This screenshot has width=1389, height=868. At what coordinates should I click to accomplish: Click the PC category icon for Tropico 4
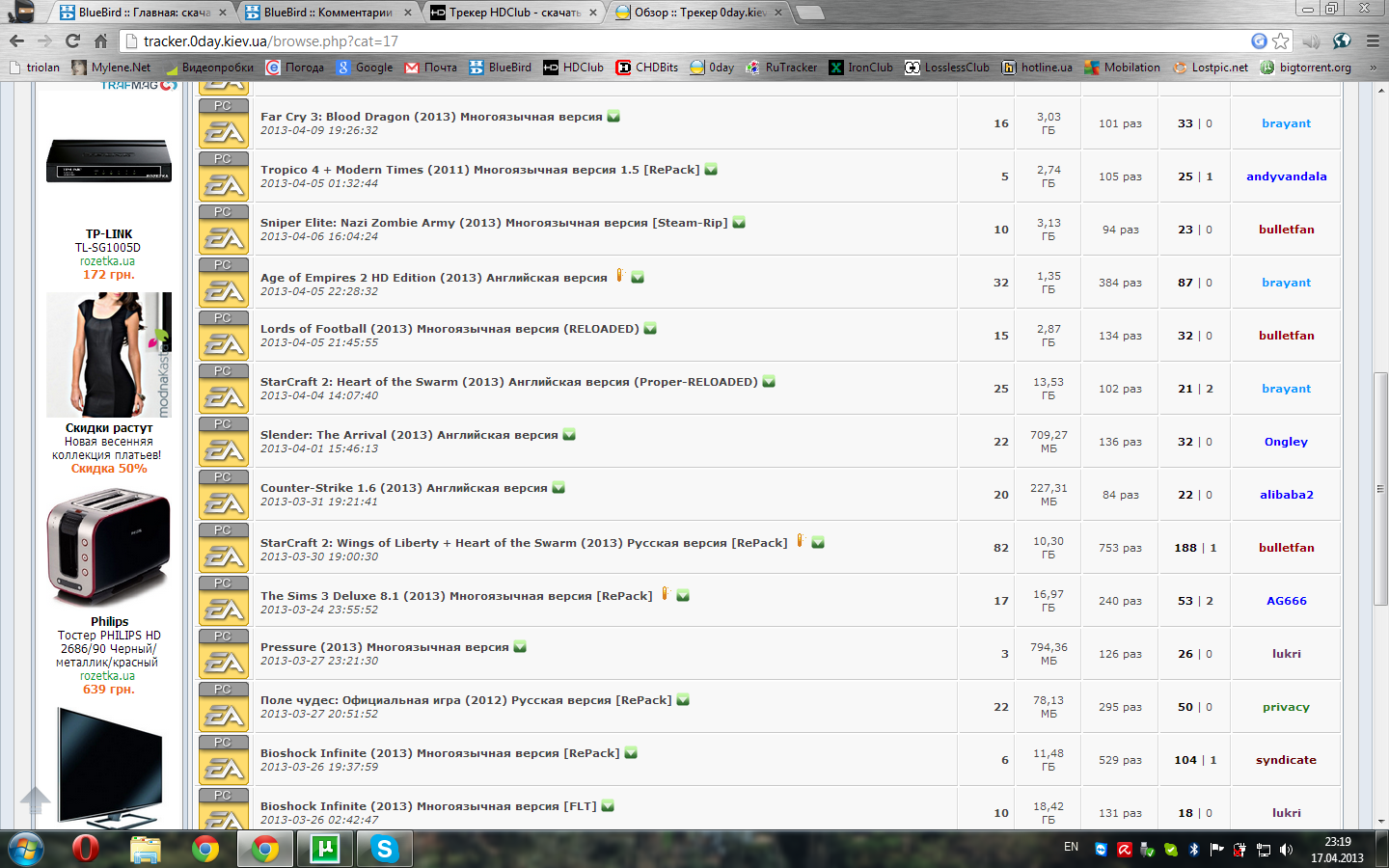pyautogui.click(x=223, y=176)
